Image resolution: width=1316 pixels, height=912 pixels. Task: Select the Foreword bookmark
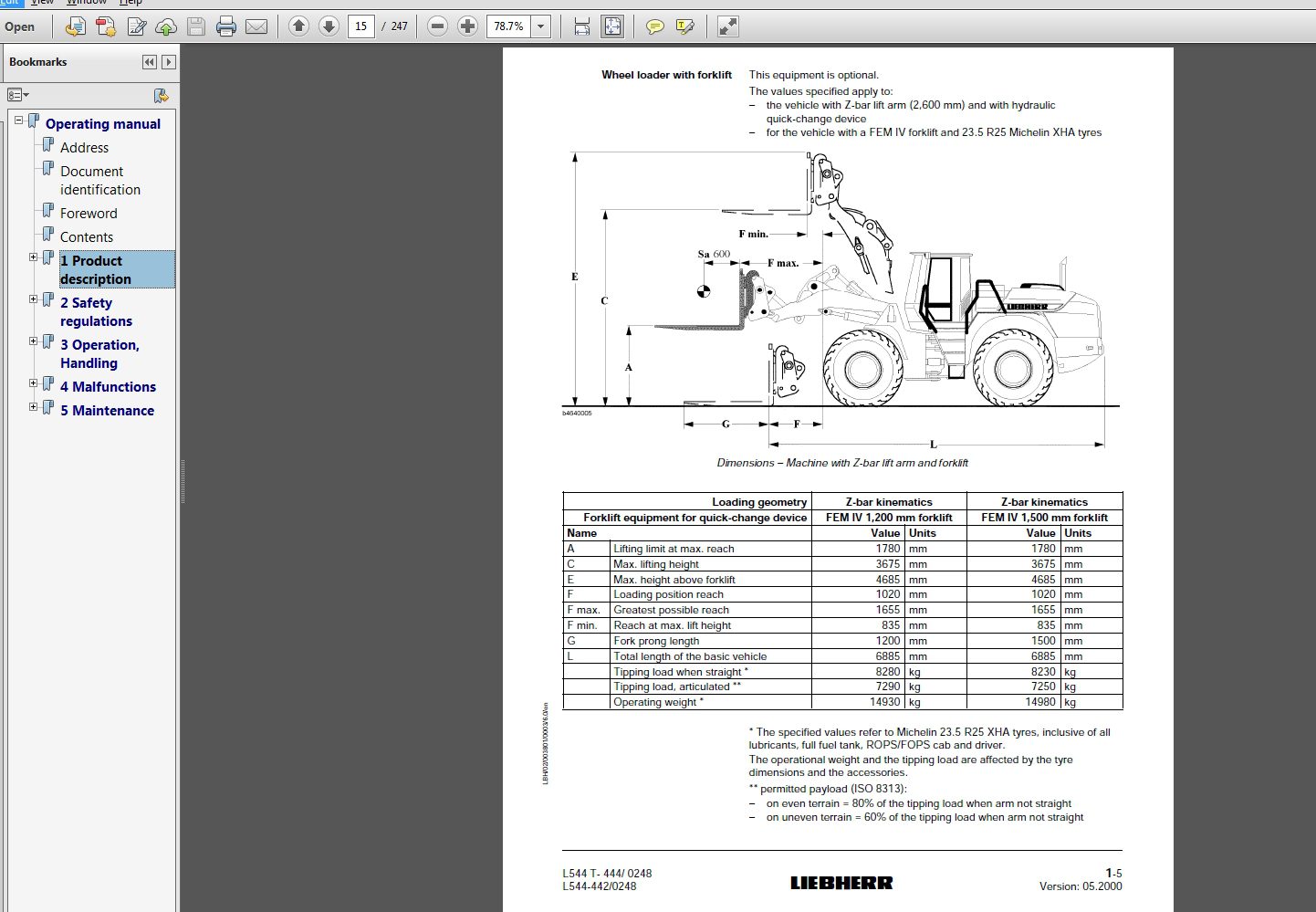coord(89,213)
